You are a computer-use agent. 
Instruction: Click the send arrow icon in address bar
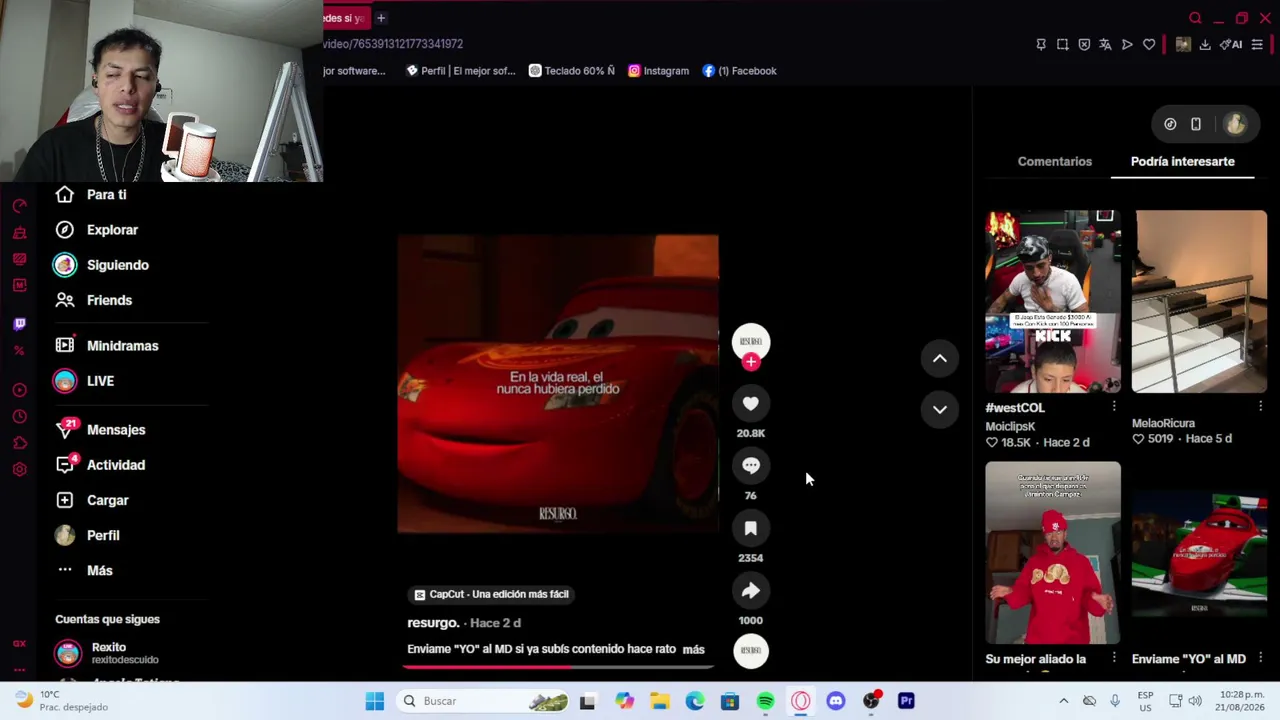click(x=1127, y=44)
